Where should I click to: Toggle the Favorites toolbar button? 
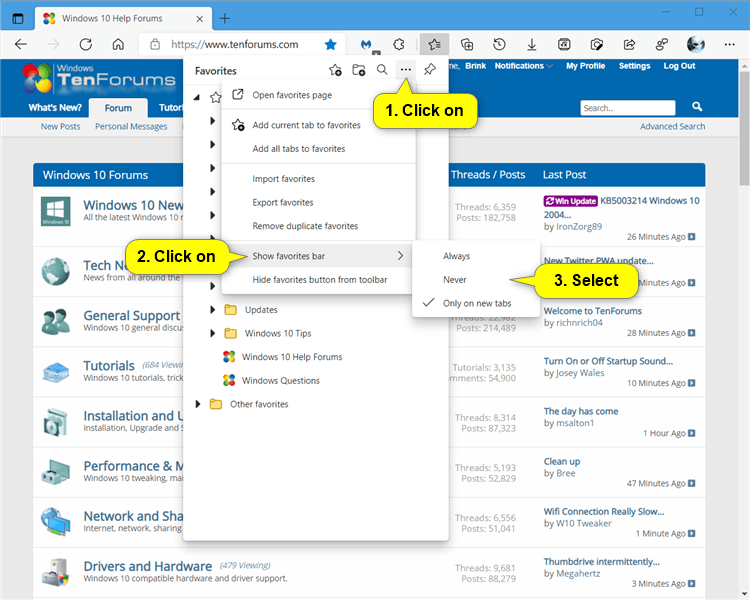coord(434,44)
